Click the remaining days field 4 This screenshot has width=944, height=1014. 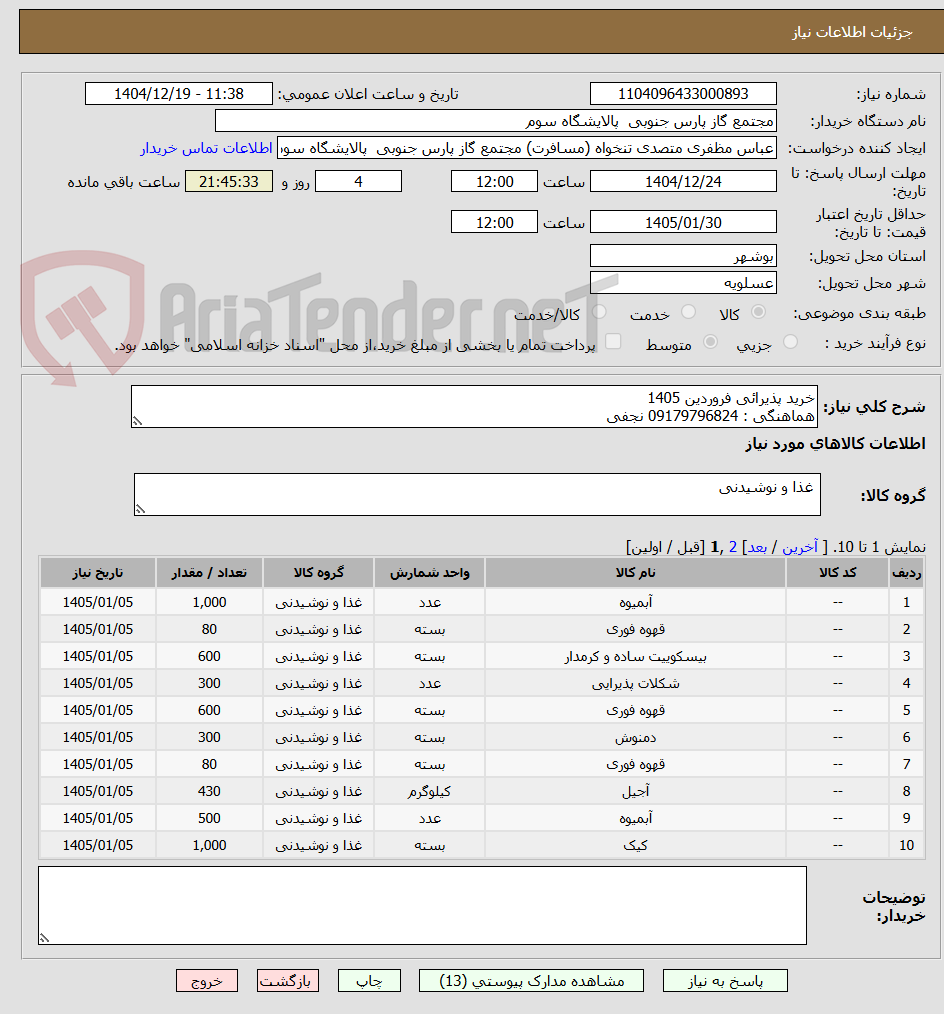click(358, 182)
